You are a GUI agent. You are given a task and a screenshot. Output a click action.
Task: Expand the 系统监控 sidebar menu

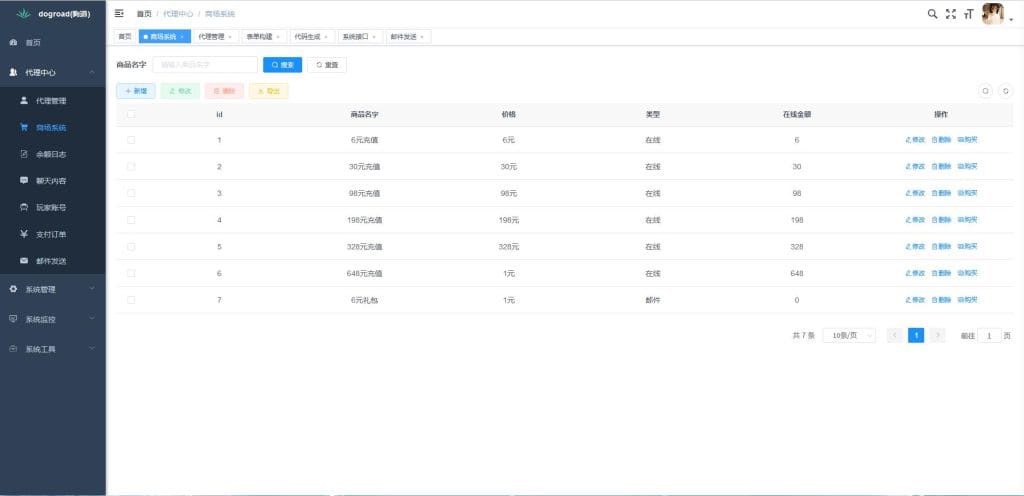pos(52,319)
